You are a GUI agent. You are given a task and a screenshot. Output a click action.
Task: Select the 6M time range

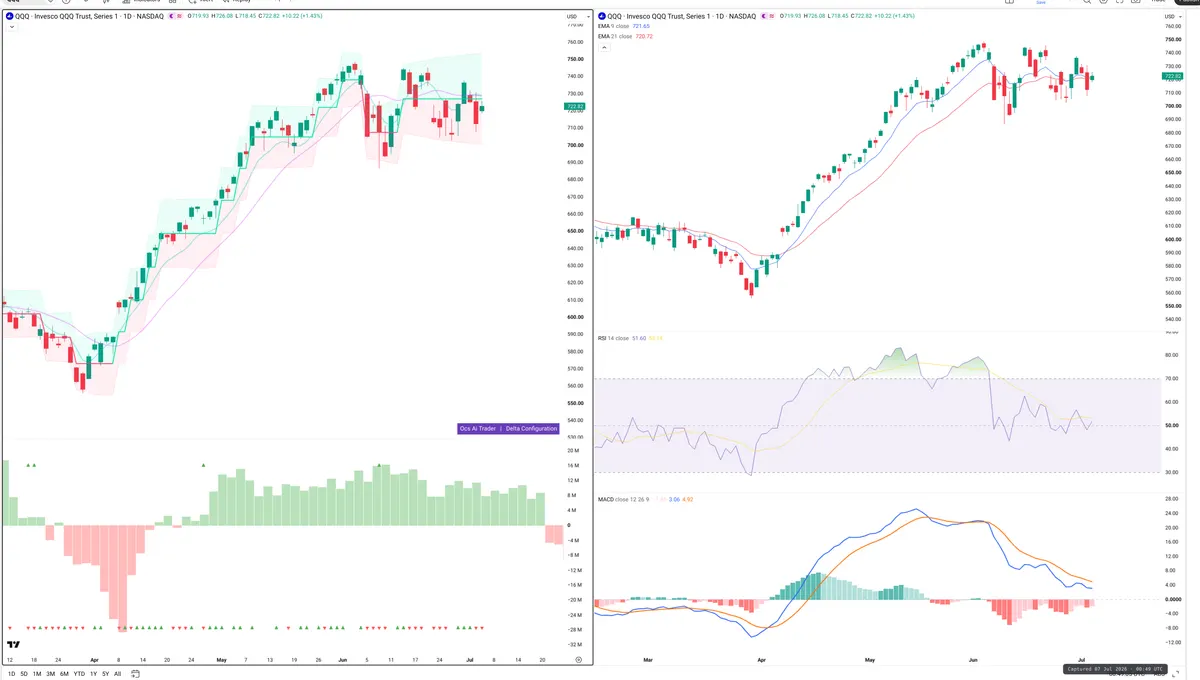[65, 674]
